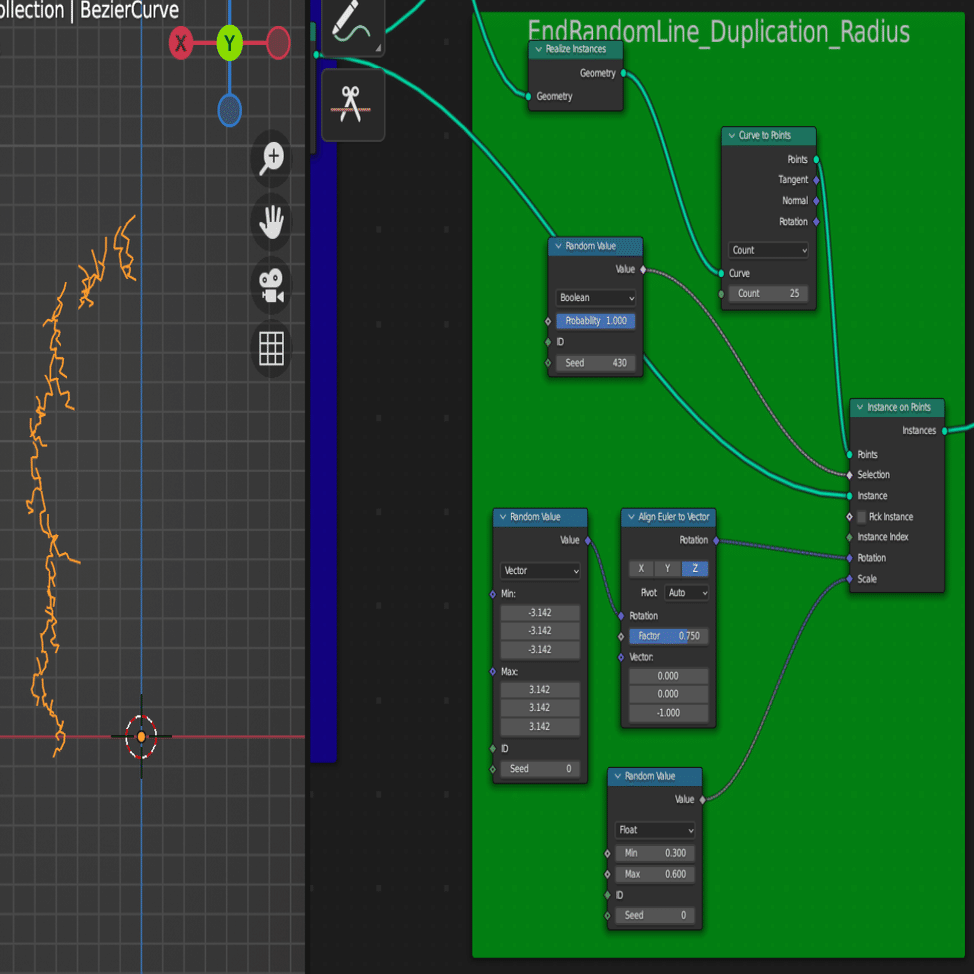Viewport: 974px width, 974px height.
Task: Collapse the Instance on Points node
Action: pyautogui.click(x=860, y=407)
